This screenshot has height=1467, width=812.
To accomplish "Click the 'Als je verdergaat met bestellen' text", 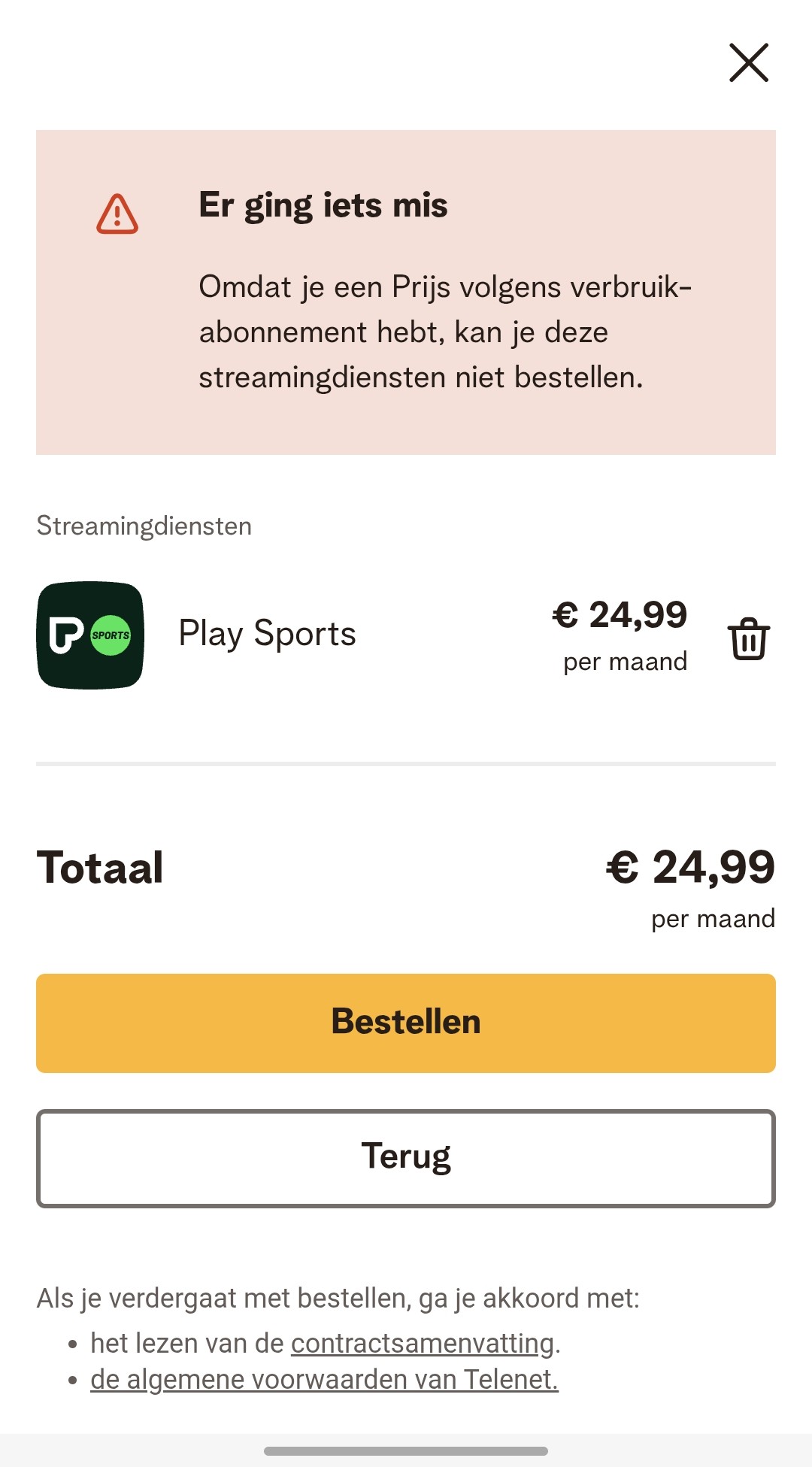I will point(338,1299).
